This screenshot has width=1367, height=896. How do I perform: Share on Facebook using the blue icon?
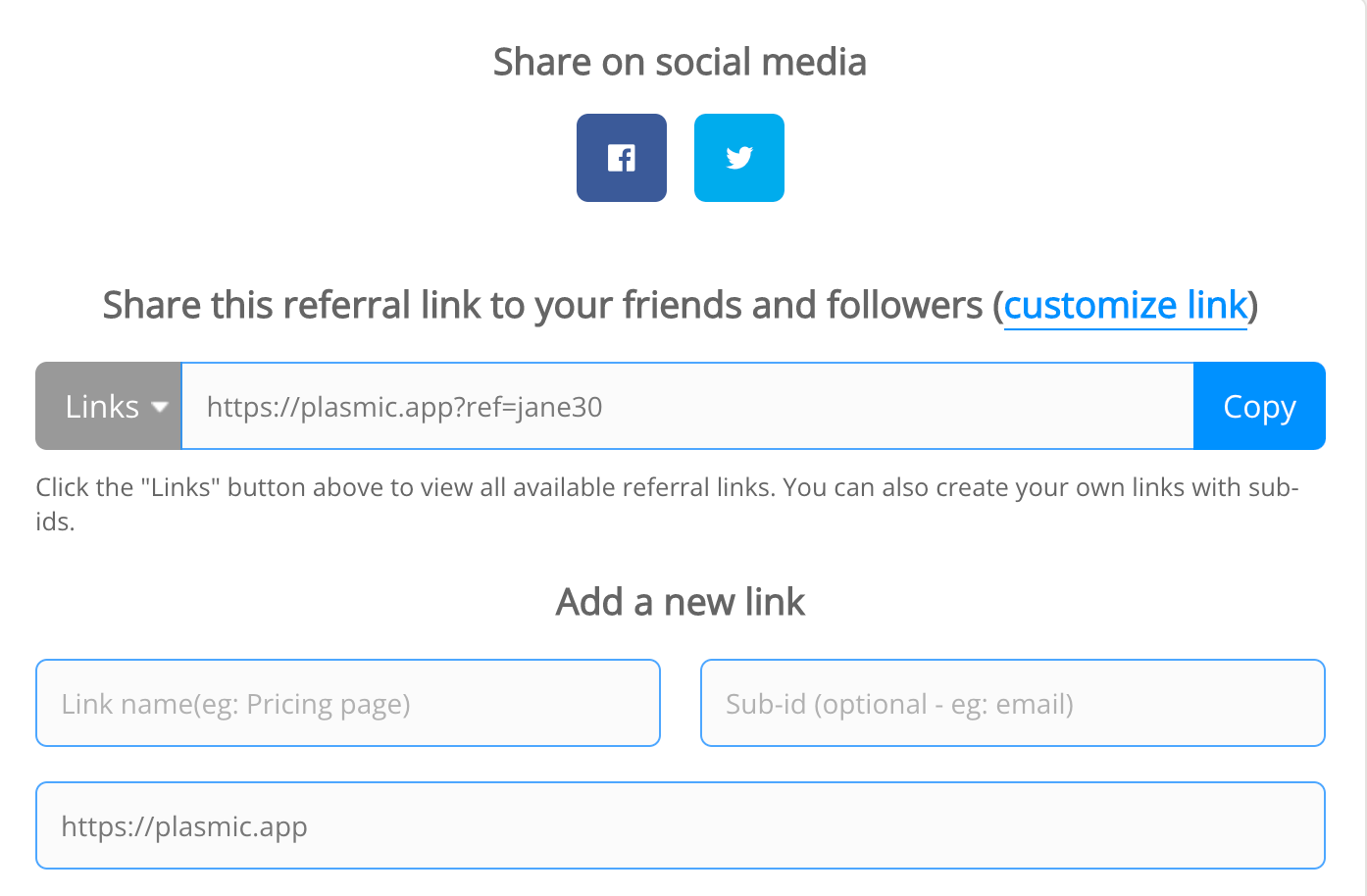point(622,158)
